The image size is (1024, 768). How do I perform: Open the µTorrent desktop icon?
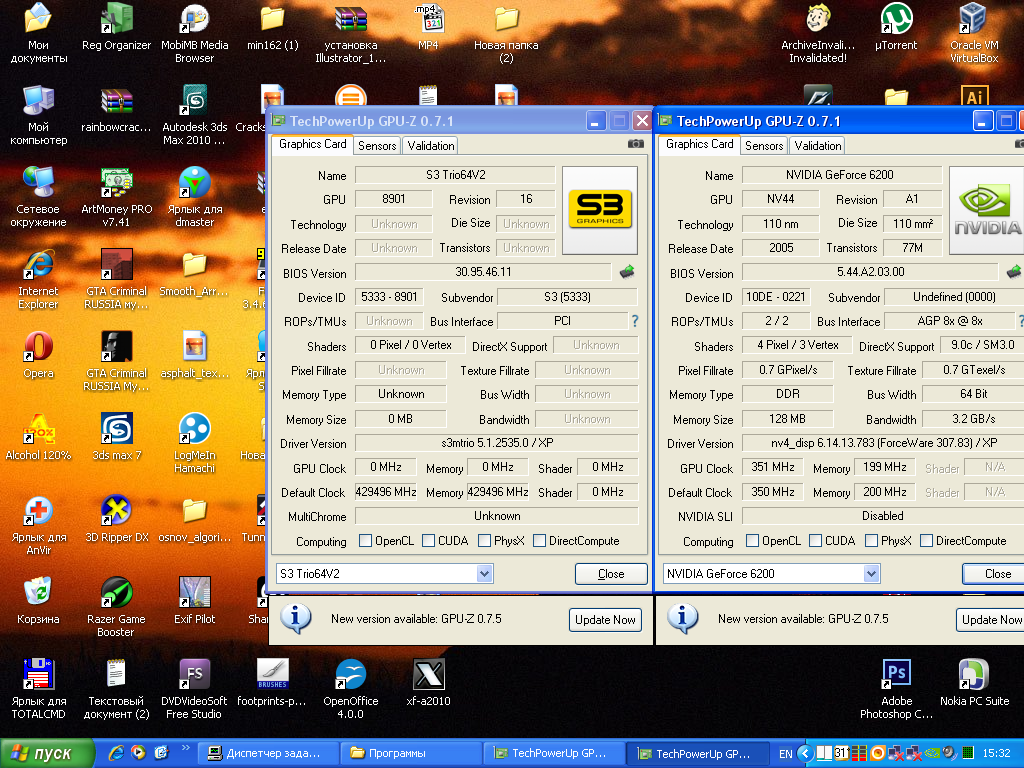[x=896, y=20]
